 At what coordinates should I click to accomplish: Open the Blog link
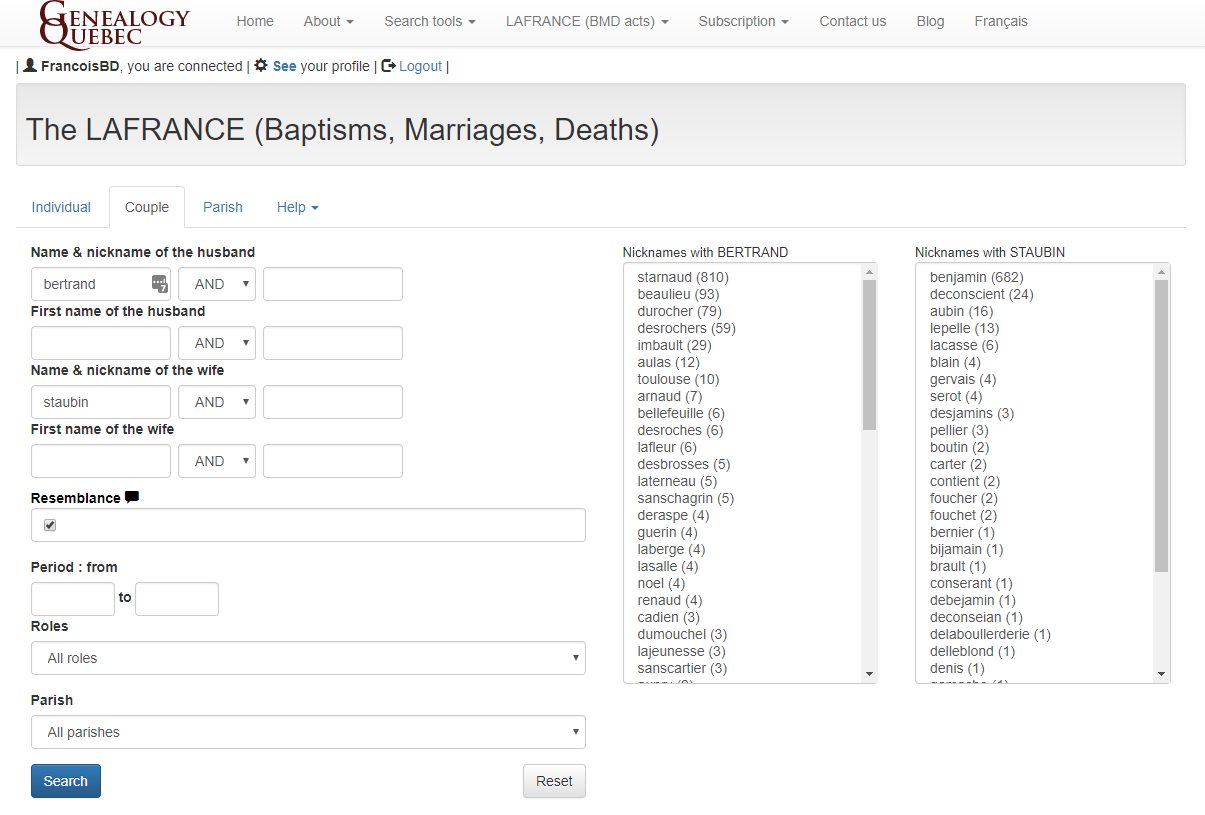(x=930, y=21)
